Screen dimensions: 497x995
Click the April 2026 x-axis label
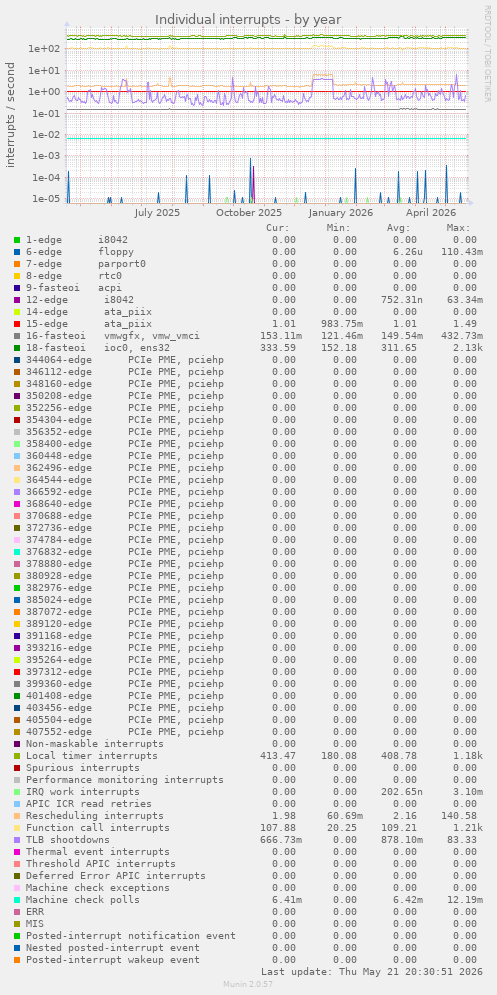click(432, 213)
